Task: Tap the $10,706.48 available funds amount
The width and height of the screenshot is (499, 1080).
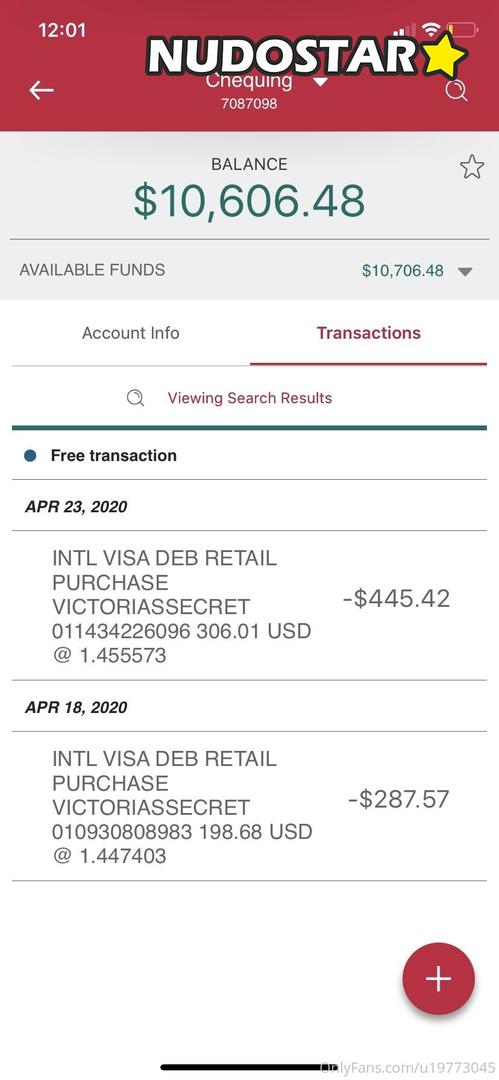Action: pyautogui.click(x=403, y=271)
